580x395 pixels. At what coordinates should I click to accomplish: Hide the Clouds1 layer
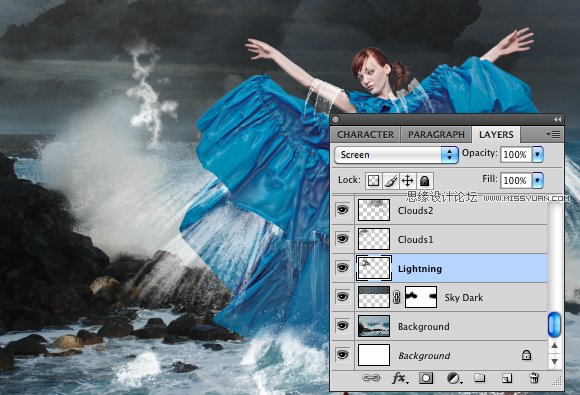[343, 239]
